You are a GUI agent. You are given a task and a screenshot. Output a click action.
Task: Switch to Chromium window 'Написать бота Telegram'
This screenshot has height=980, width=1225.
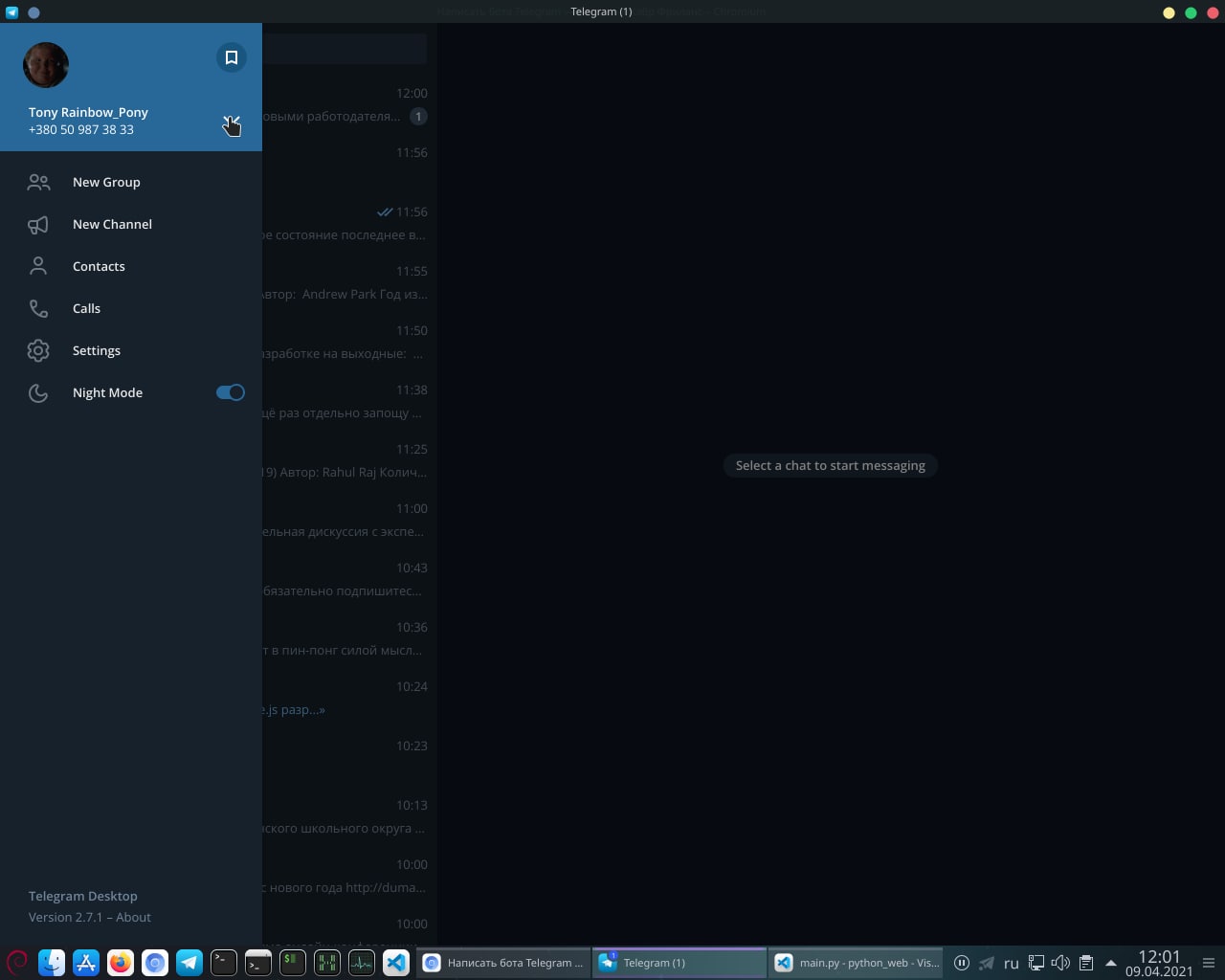click(x=503, y=963)
